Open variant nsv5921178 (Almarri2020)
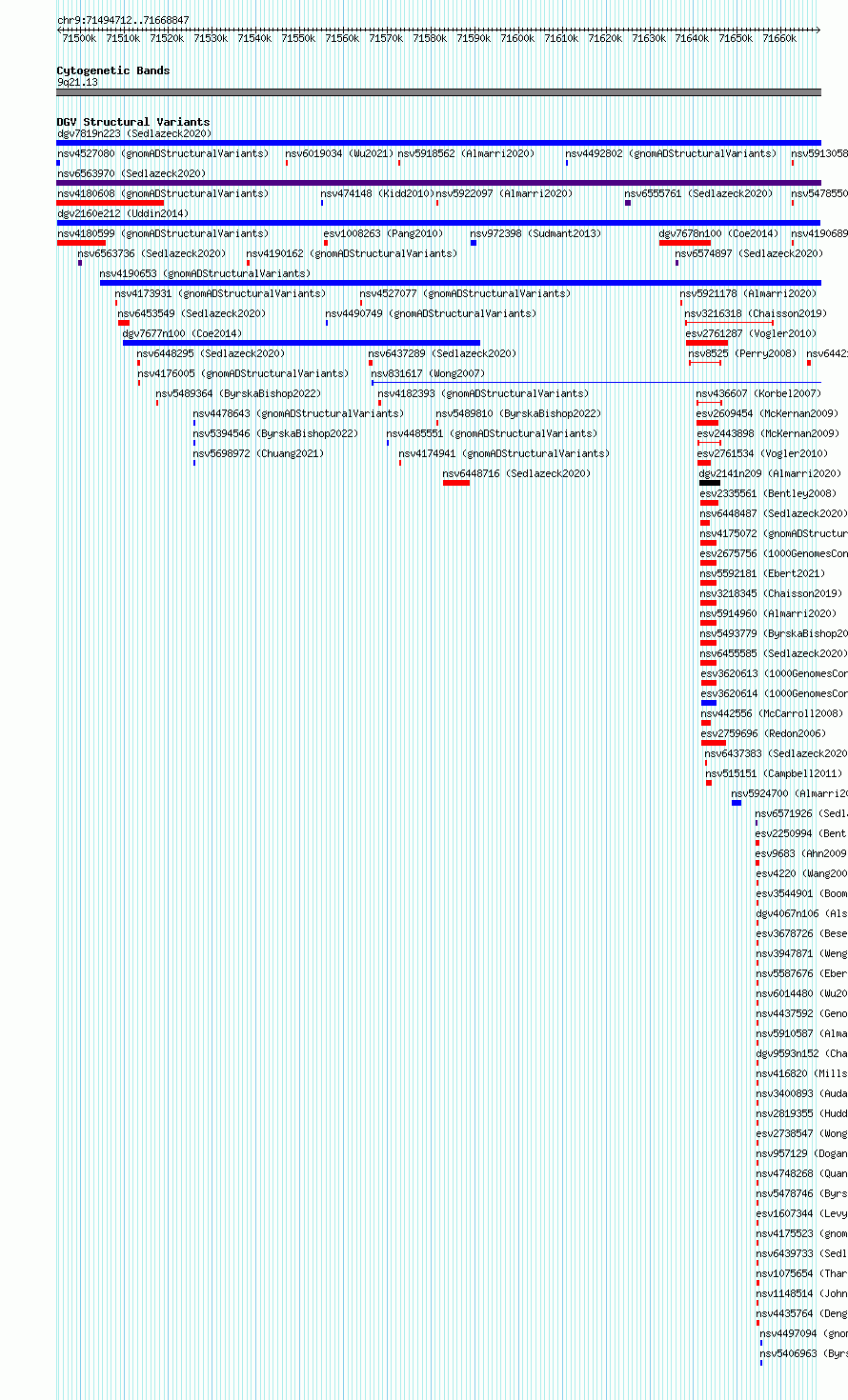The width and height of the screenshot is (848, 1400). pos(749,293)
